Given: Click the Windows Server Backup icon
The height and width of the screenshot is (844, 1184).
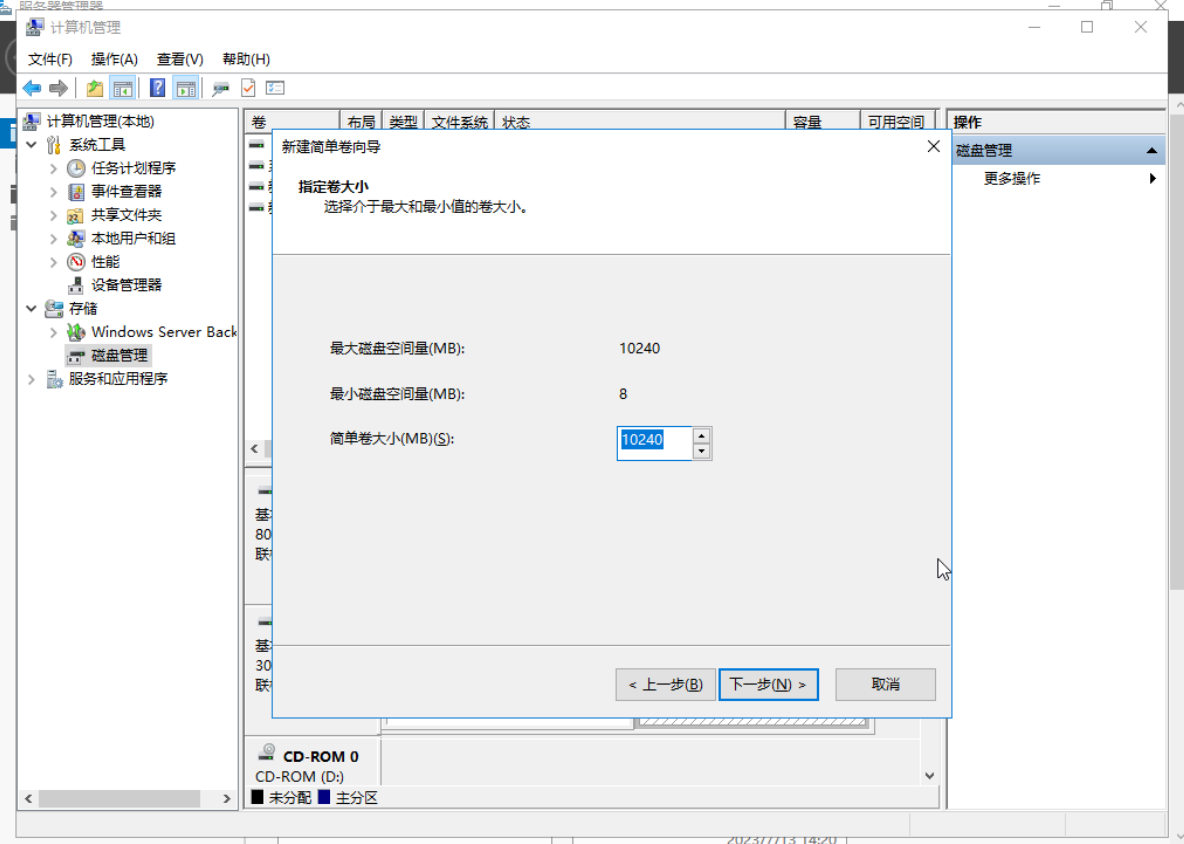Looking at the screenshot, I should pos(76,332).
